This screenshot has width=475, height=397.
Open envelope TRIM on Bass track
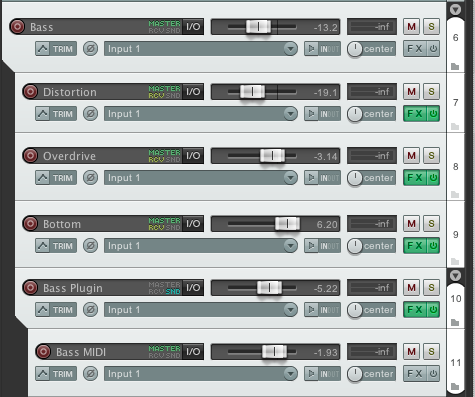coord(56,49)
